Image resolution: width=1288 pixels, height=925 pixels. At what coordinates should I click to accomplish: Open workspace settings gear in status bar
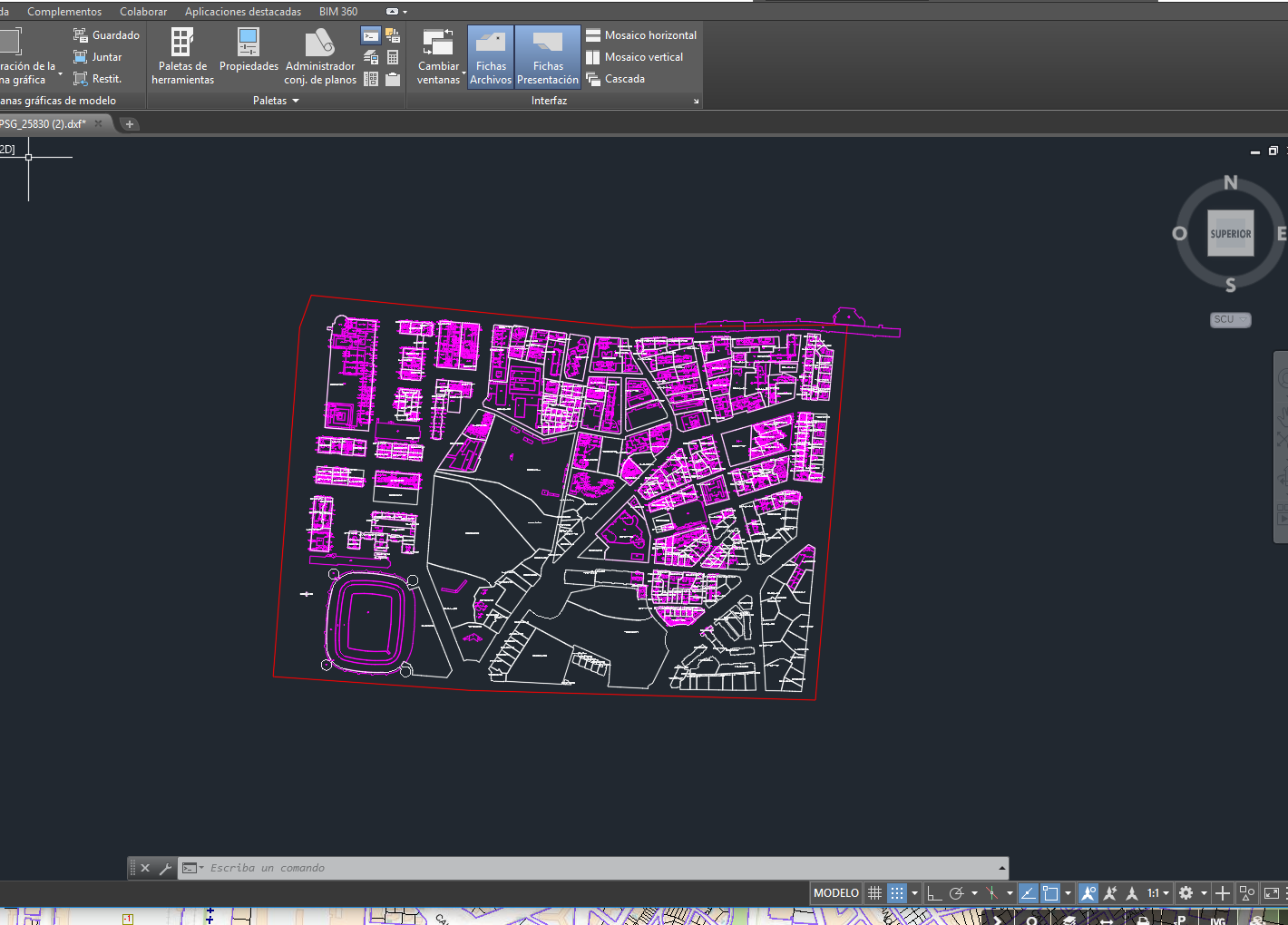pos(1186,893)
